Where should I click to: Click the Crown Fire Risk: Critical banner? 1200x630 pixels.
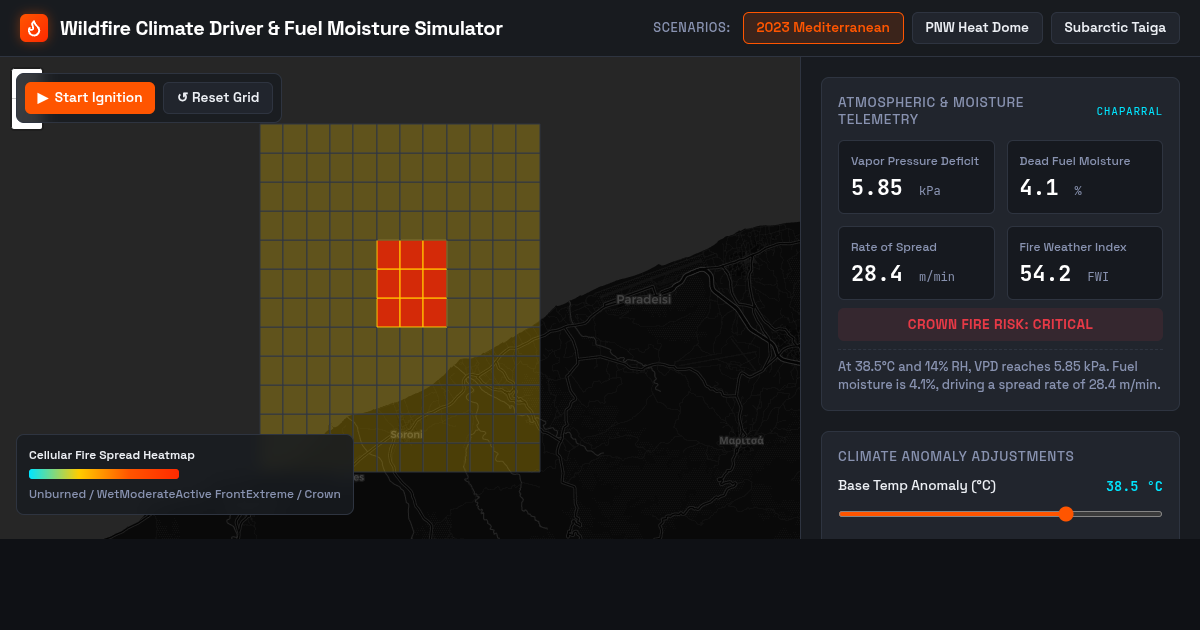(x=1000, y=324)
